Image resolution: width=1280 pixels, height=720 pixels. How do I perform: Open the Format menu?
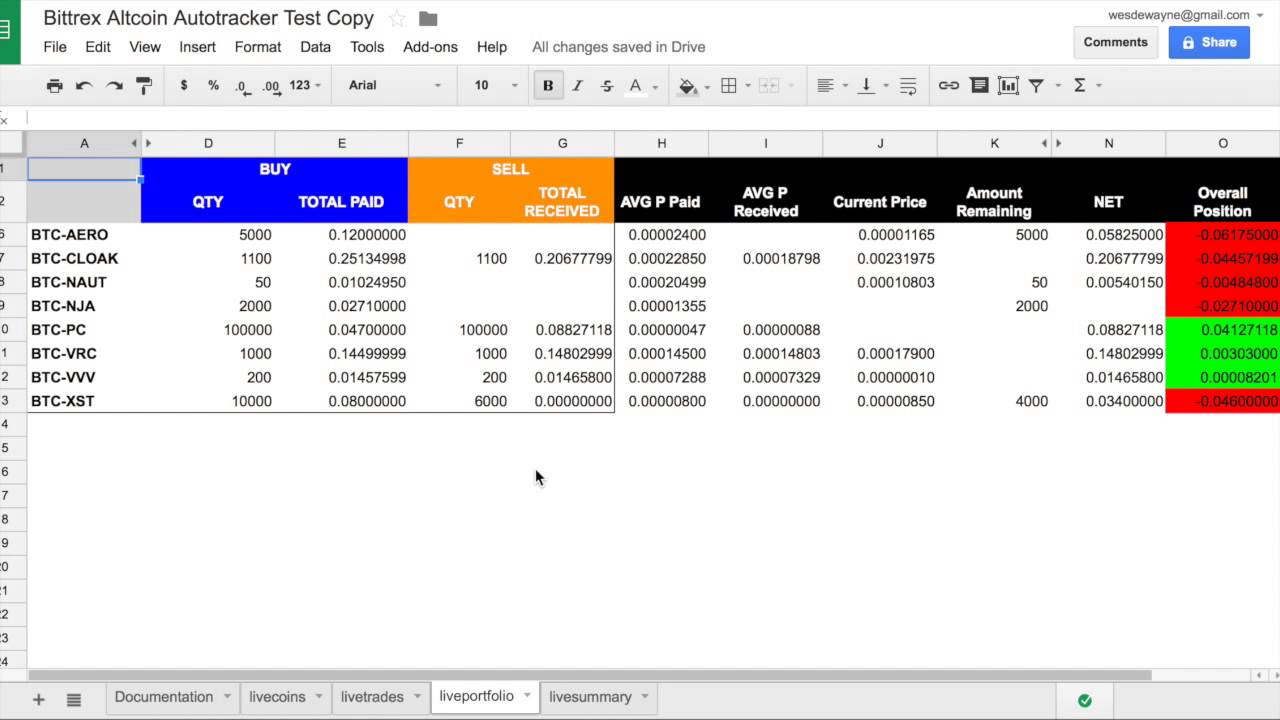point(258,47)
